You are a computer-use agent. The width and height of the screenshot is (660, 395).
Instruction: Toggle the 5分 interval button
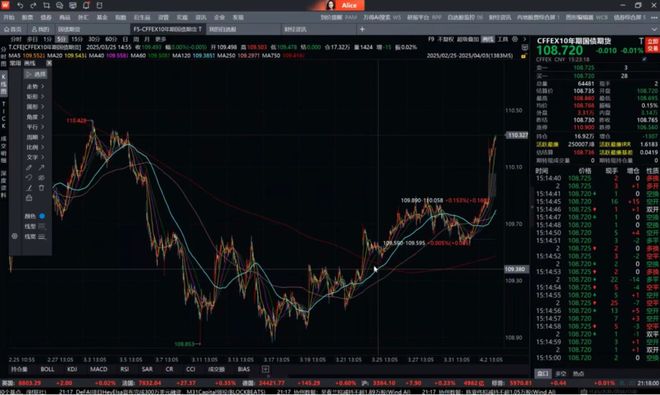tap(61, 39)
